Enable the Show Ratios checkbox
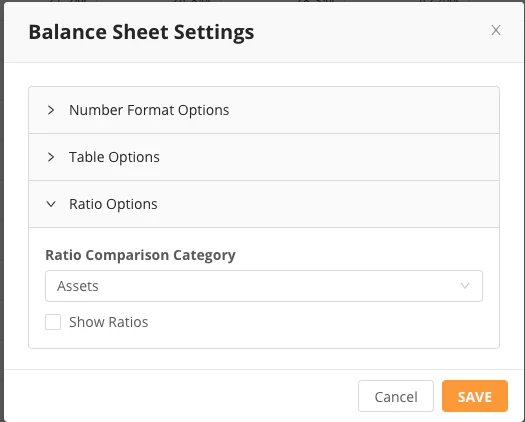 pyautogui.click(x=53, y=322)
